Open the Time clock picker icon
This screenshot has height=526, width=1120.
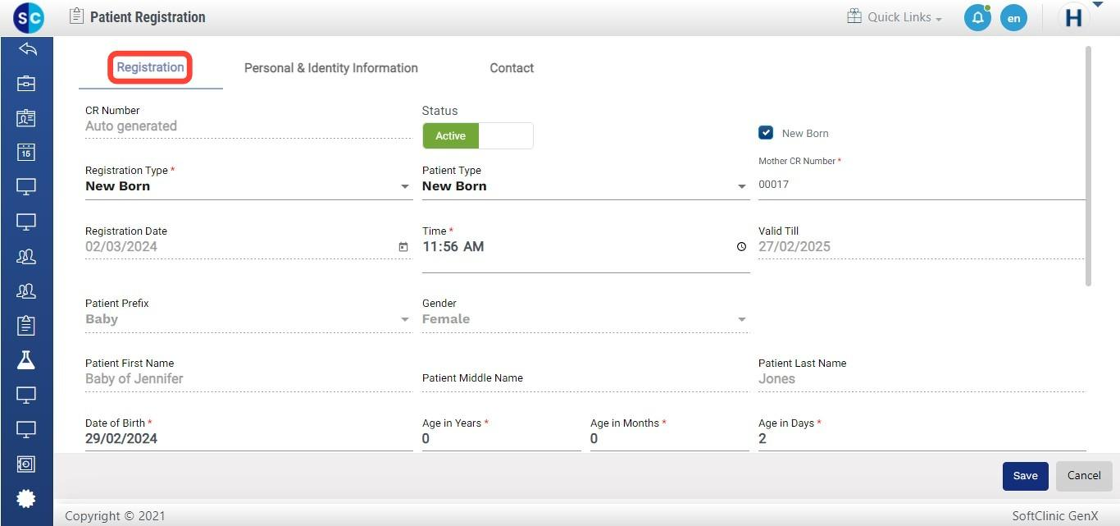[741, 247]
